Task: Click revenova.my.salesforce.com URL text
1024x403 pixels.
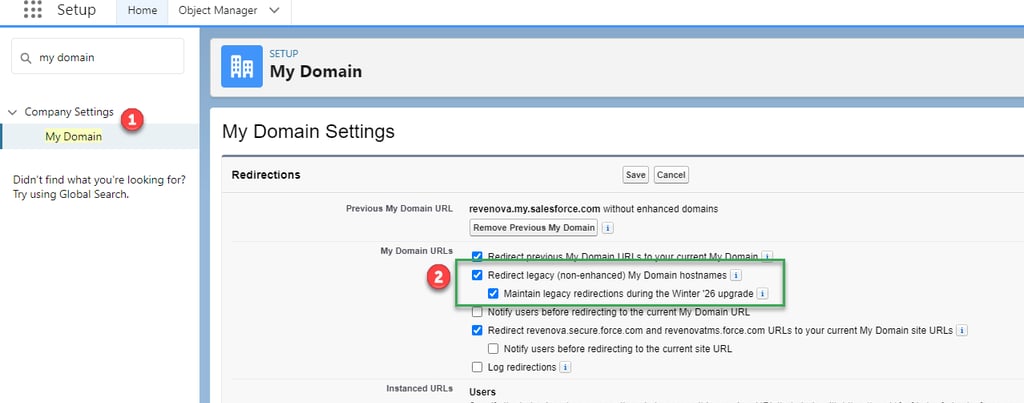Action: point(535,209)
